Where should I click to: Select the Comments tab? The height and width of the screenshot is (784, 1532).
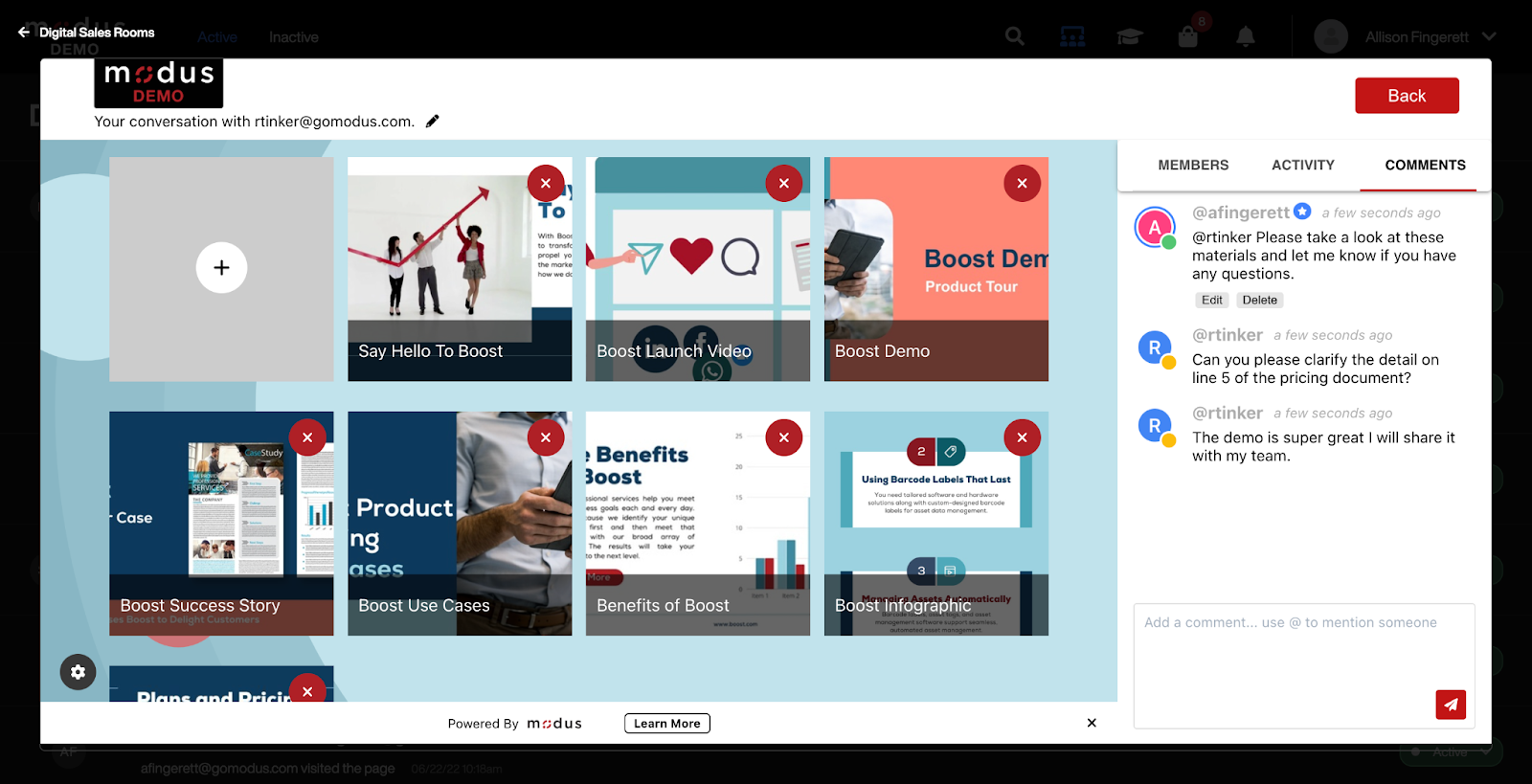pyautogui.click(x=1425, y=165)
